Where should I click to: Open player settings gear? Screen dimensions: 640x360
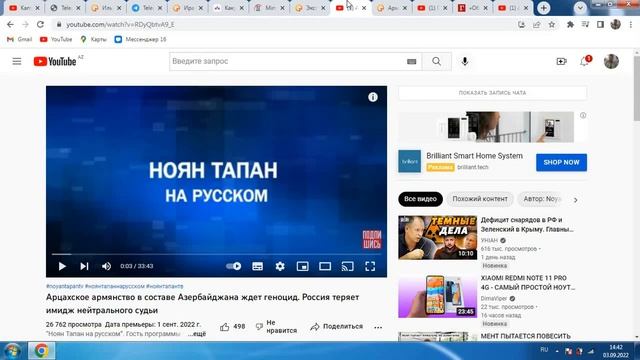[x=280, y=266]
